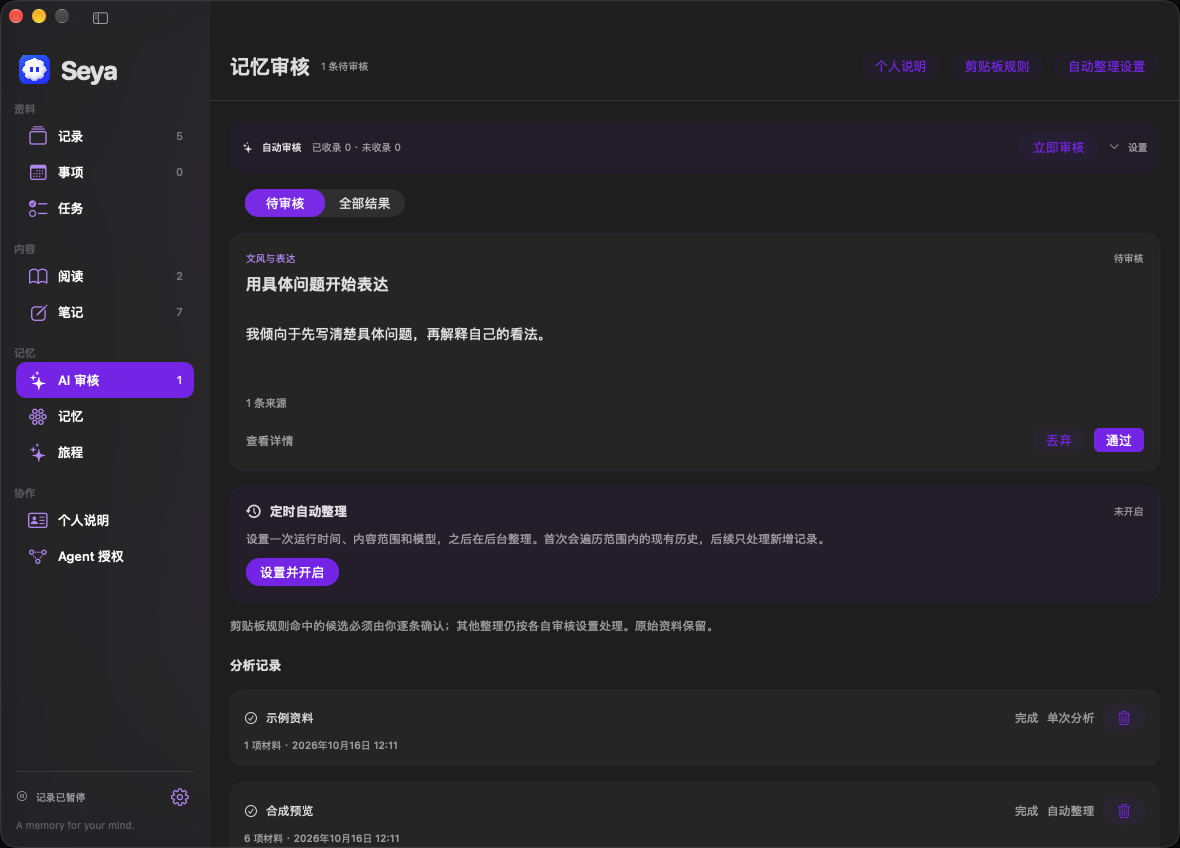Click the 阅读 open-book icon in sidebar
This screenshot has height=848, width=1180.
click(38, 276)
